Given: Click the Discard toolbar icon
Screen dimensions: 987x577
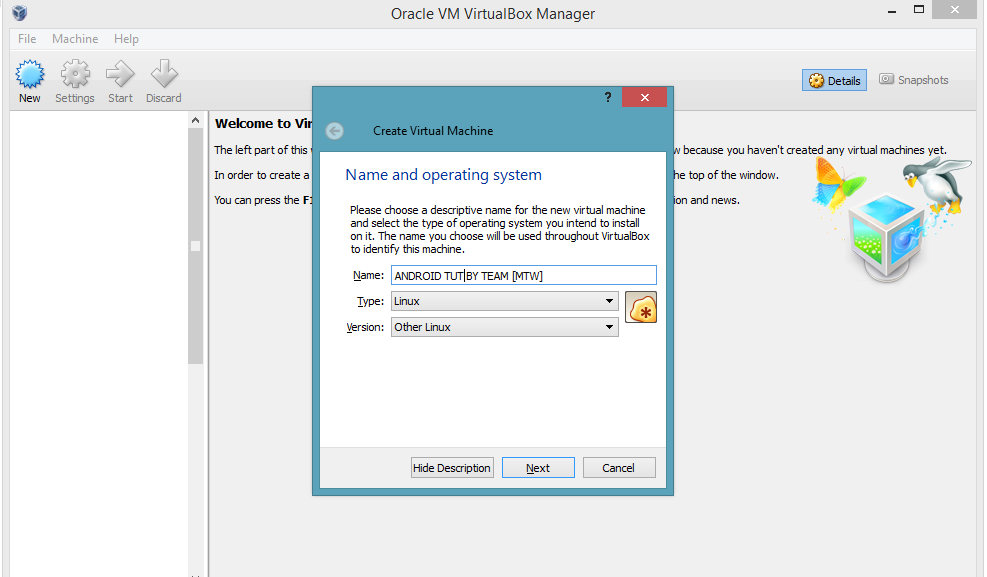Looking at the screenshot, I should pyautogui.click(x=164, y=81).
